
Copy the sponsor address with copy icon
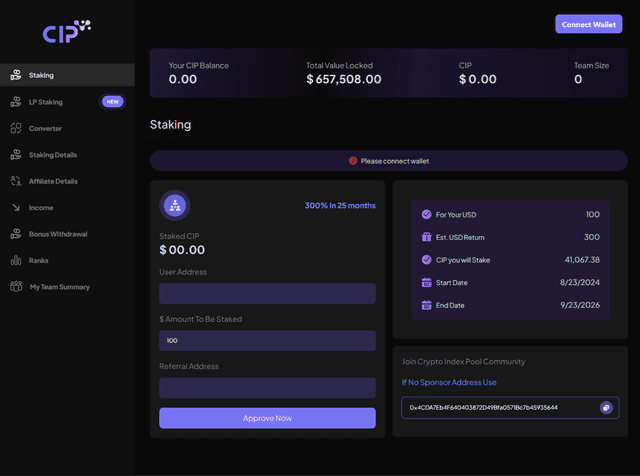[x=606, y=408]
